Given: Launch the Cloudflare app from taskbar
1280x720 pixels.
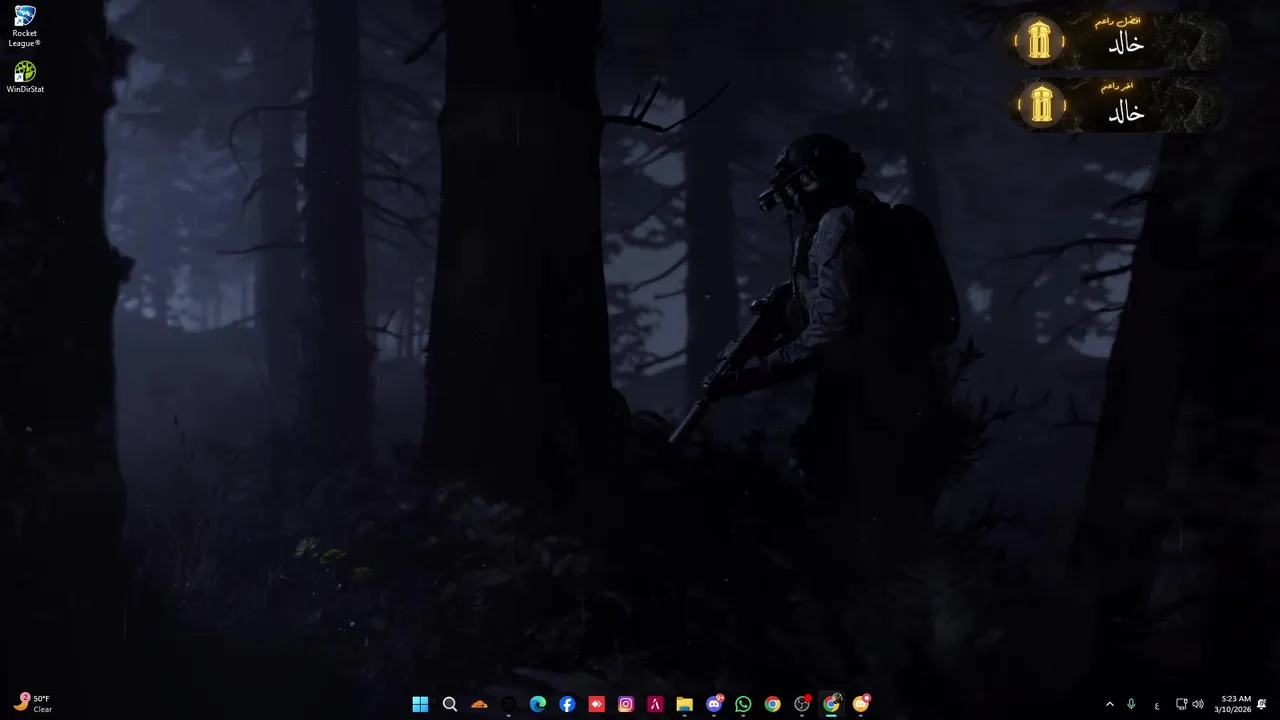Looking at the screenshot, I should (479, 704).
